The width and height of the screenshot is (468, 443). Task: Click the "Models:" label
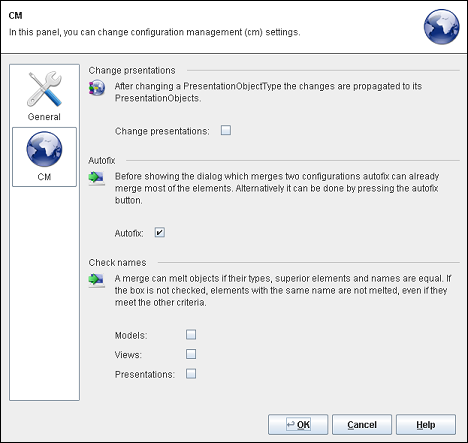coord(131,335)
